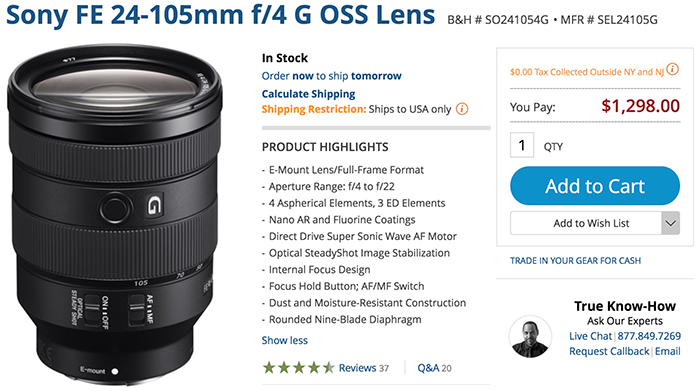Click Order now to ship tomorrow
The height and width of the screenshot is (391, 700).
pos(332,76)
